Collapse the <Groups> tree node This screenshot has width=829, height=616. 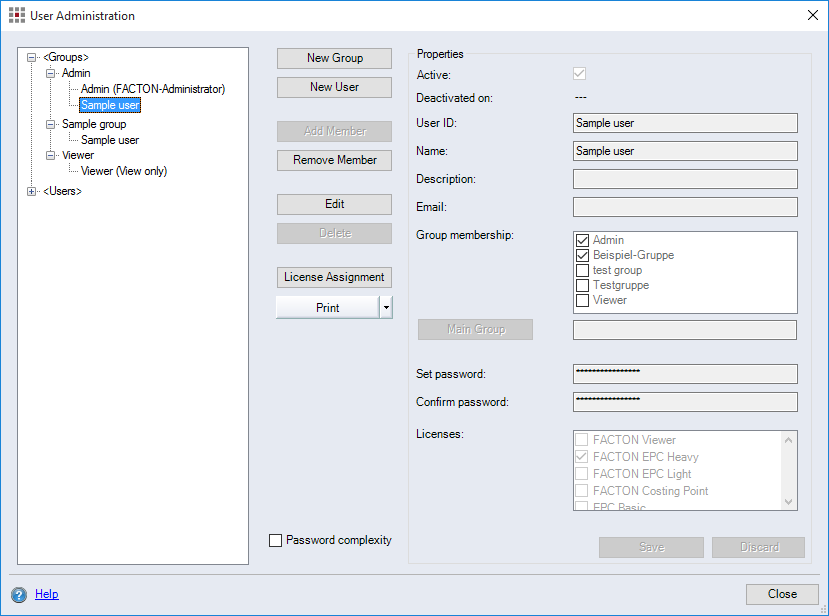coord(31,57)
